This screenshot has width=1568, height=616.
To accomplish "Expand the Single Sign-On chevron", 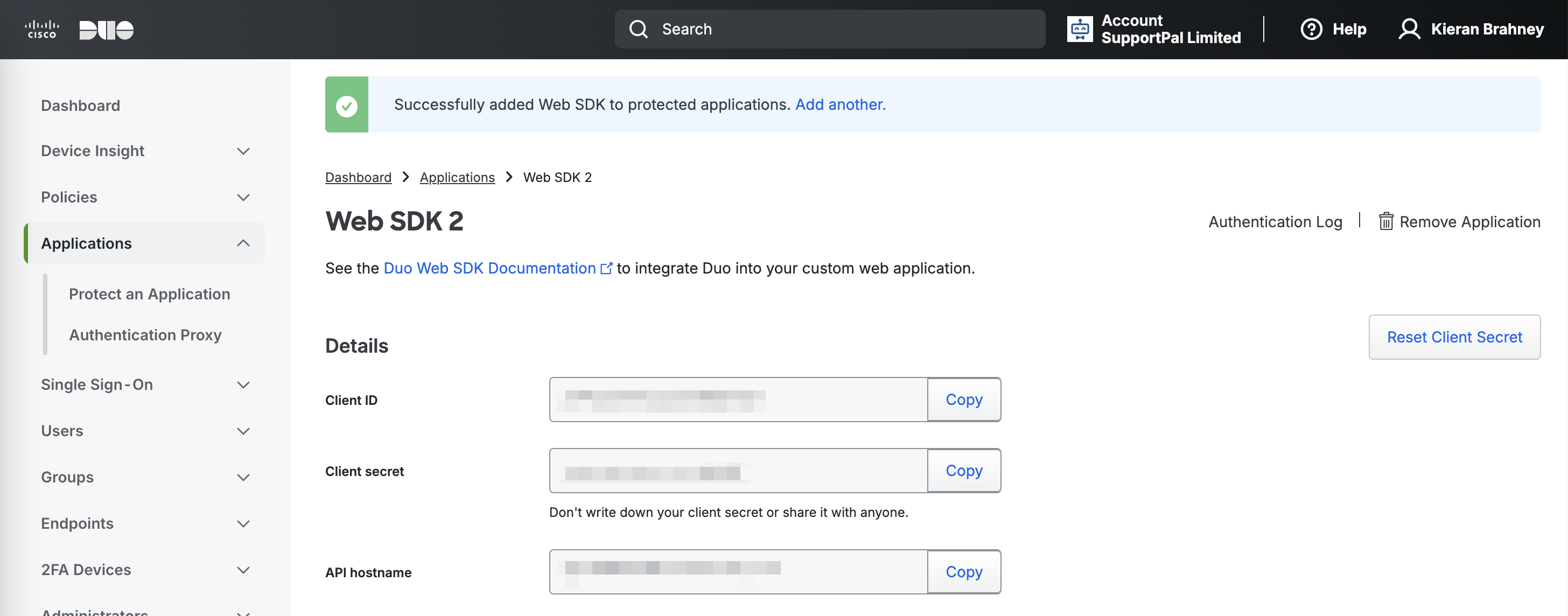I will pyautogui.click(x=243, y=384).
